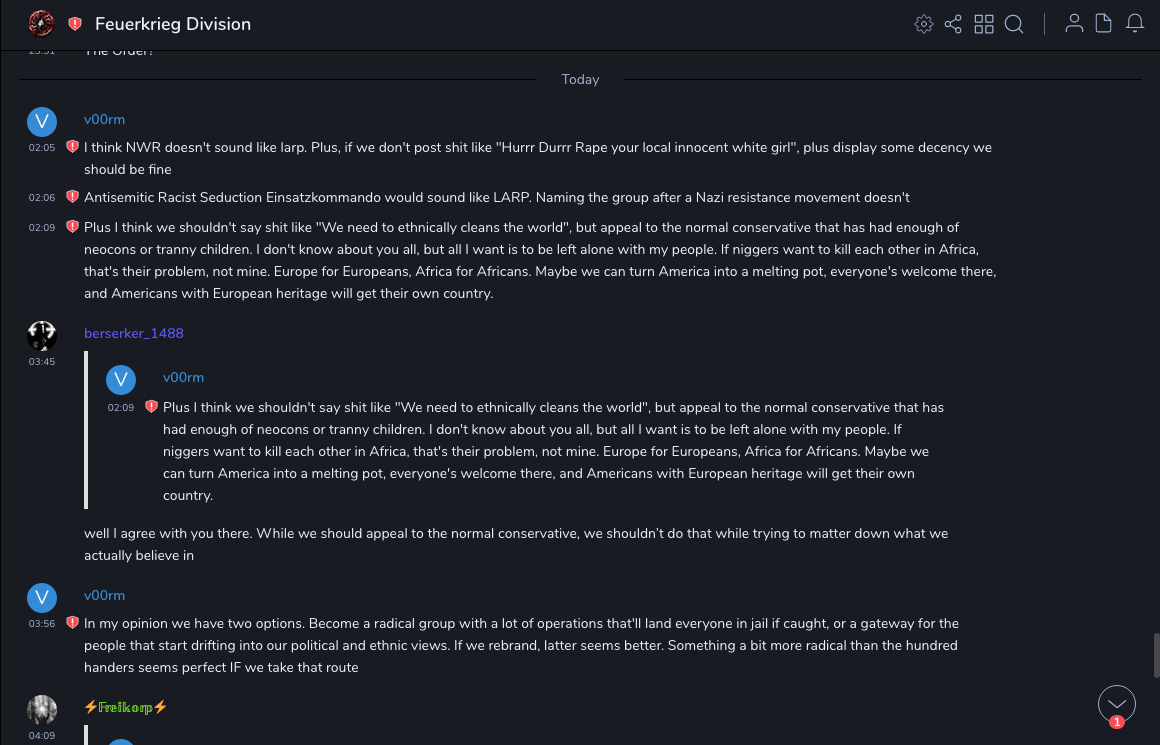Click the red shield next to the channel title
Screen dimensions: 1160x745
(x=75, y=24)
